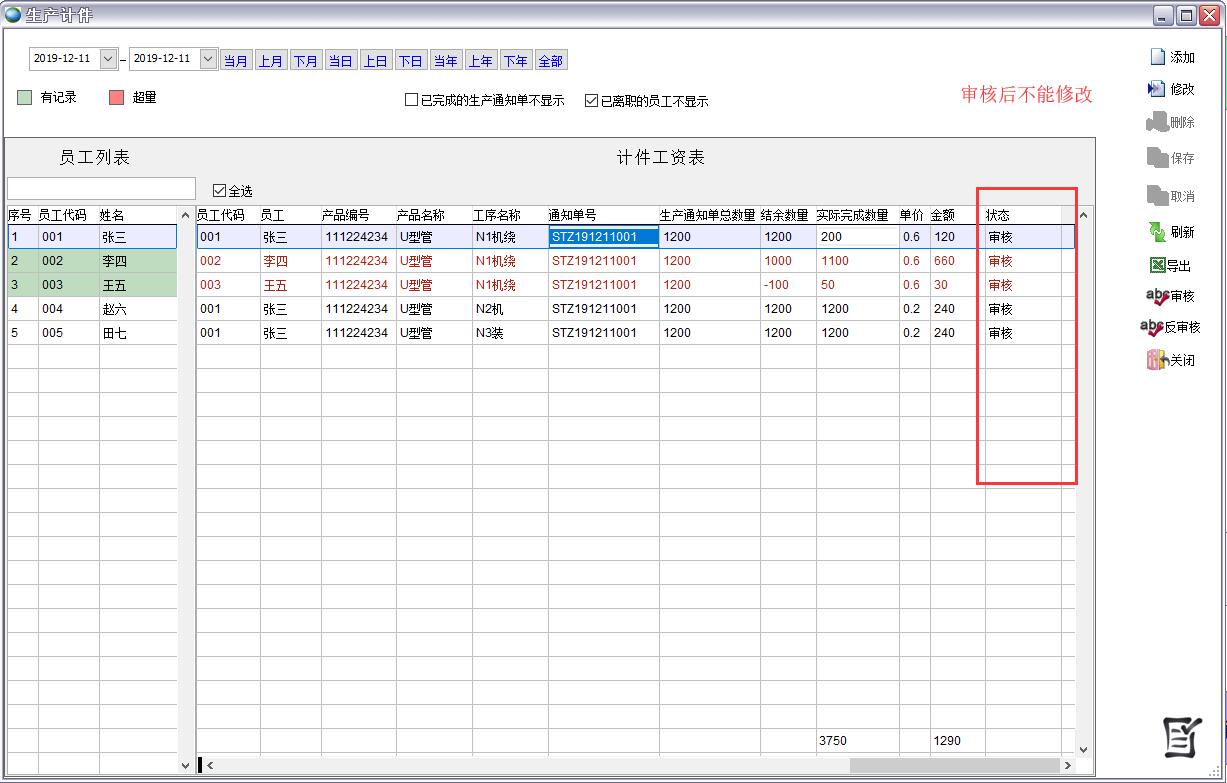Select the 全部 date range shortcut
The height and width of the screenshot is (783, 1227).
551,61
